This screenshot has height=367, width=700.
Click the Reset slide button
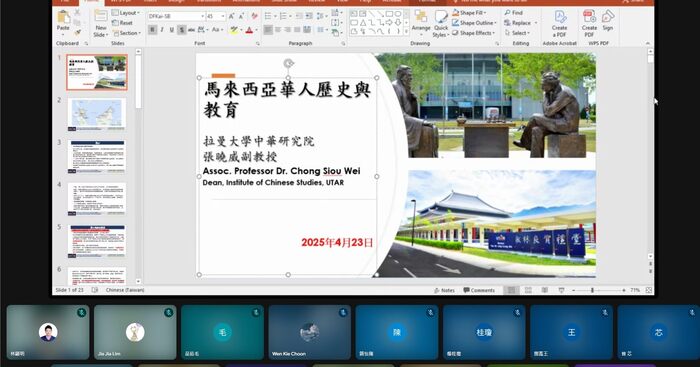[x=122, y=23]
